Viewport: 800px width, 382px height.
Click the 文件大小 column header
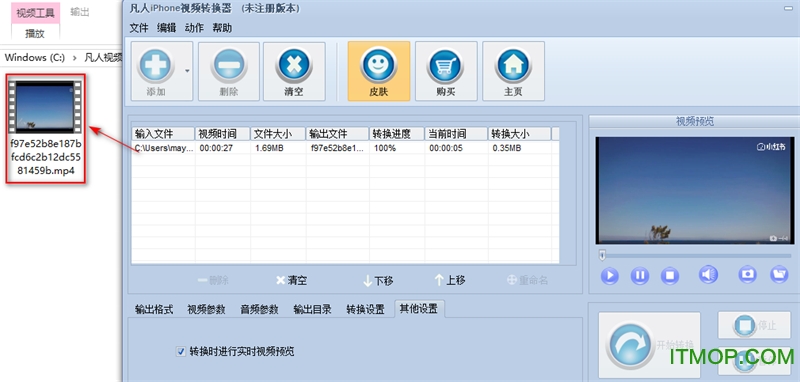278,134
